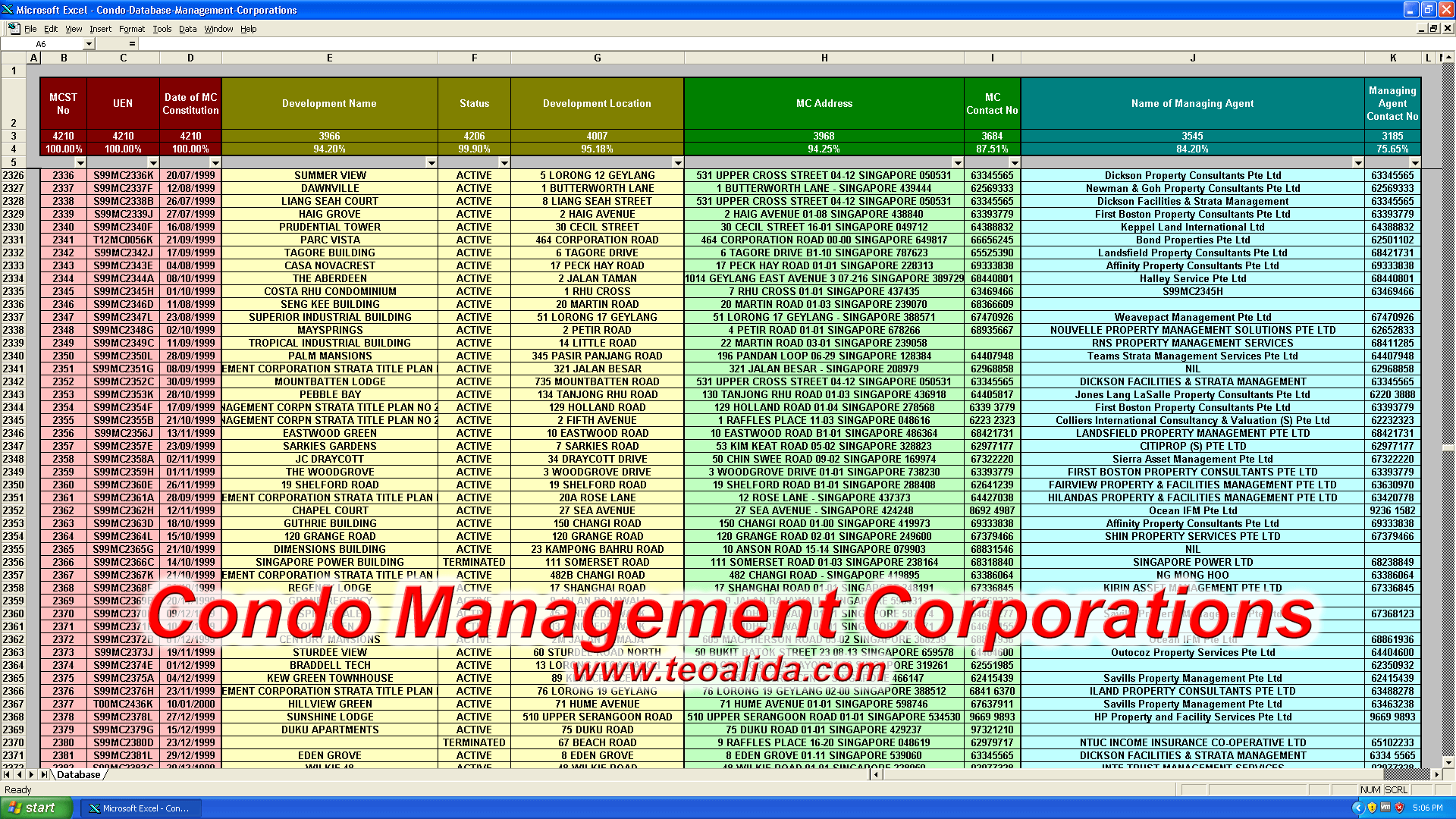Click the taskbar clock 5:06 PM
The image size is (1456, 819).
[1428, 808]
